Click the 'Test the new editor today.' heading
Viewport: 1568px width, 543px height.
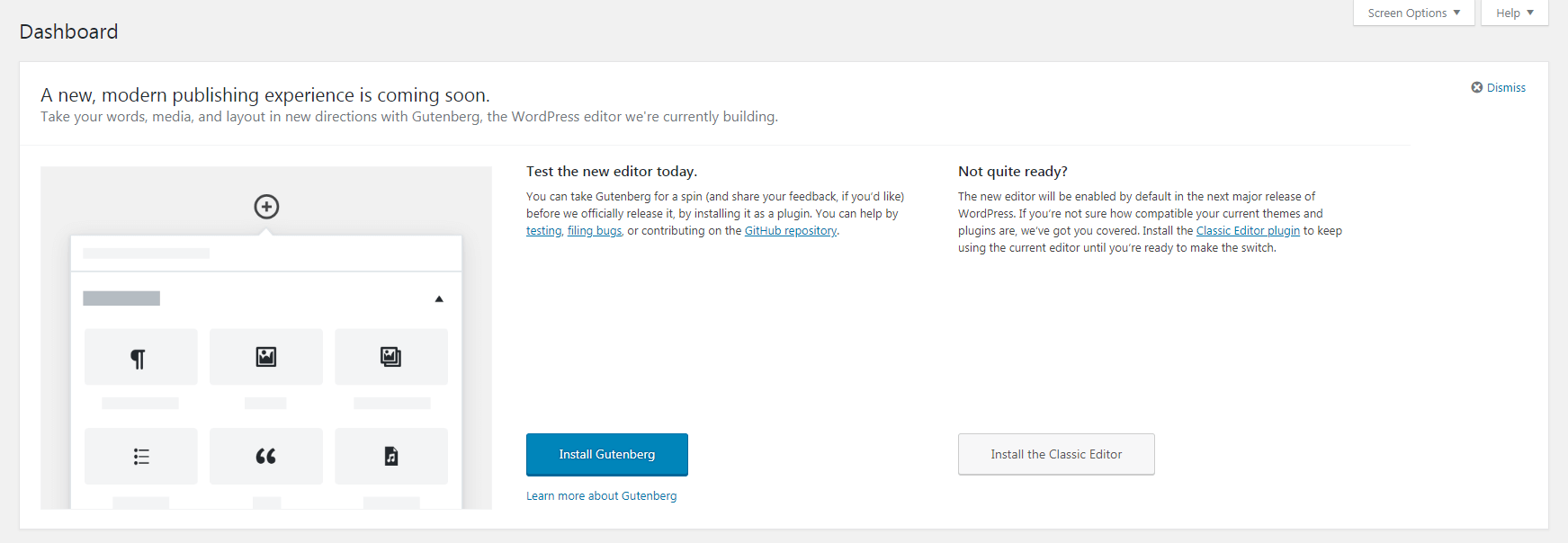tap(612, 172)
